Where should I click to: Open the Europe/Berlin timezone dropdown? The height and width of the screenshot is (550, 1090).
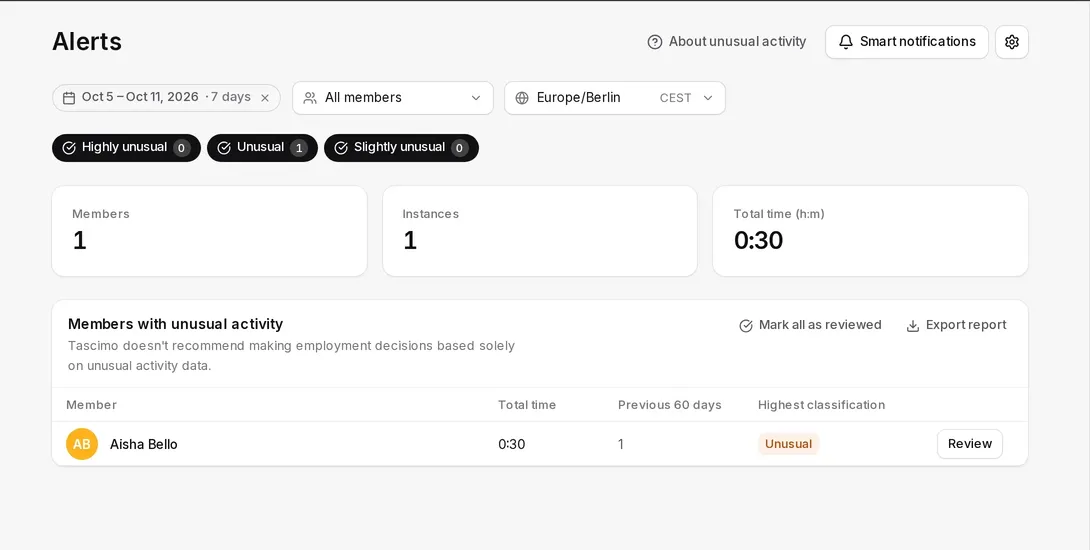615,98
